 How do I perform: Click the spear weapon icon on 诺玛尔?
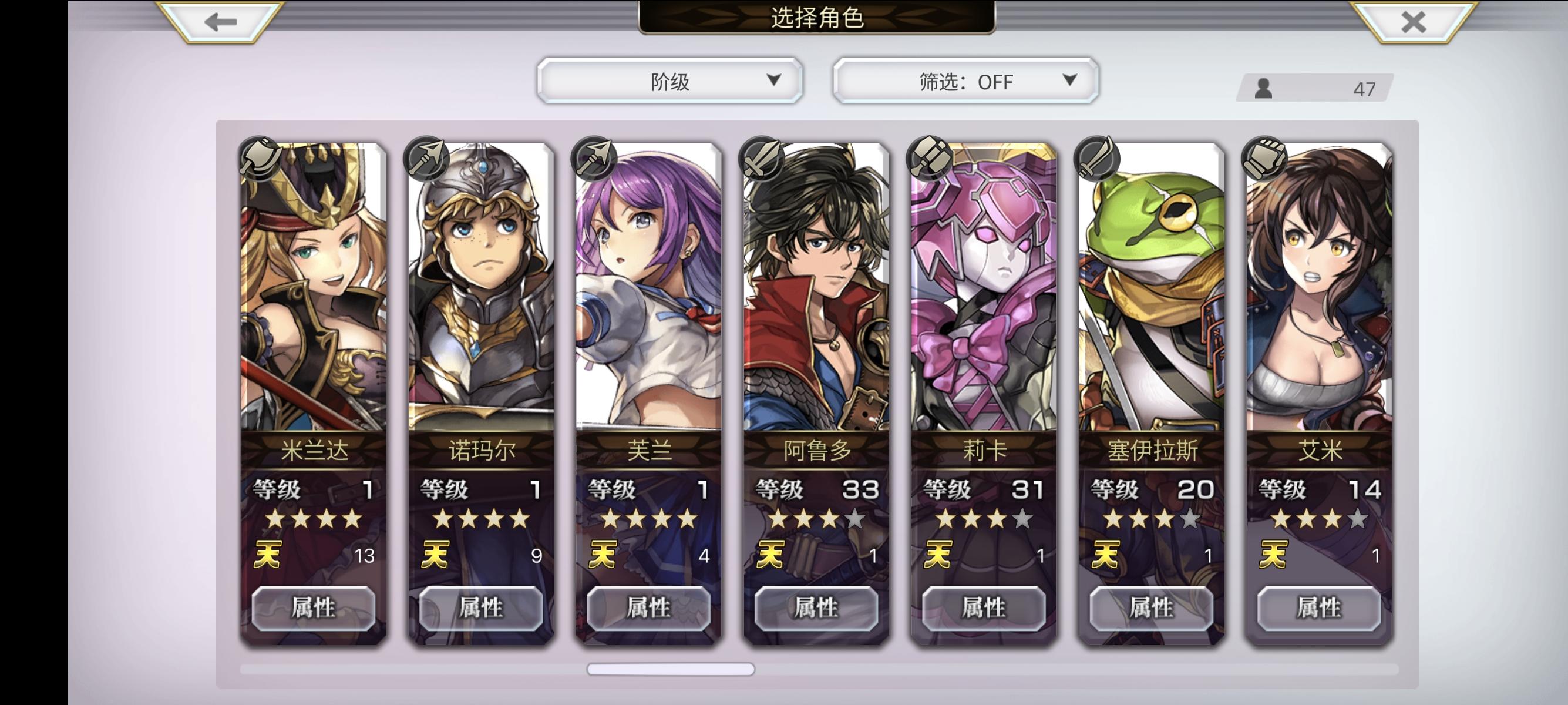(x=428, y=159)
